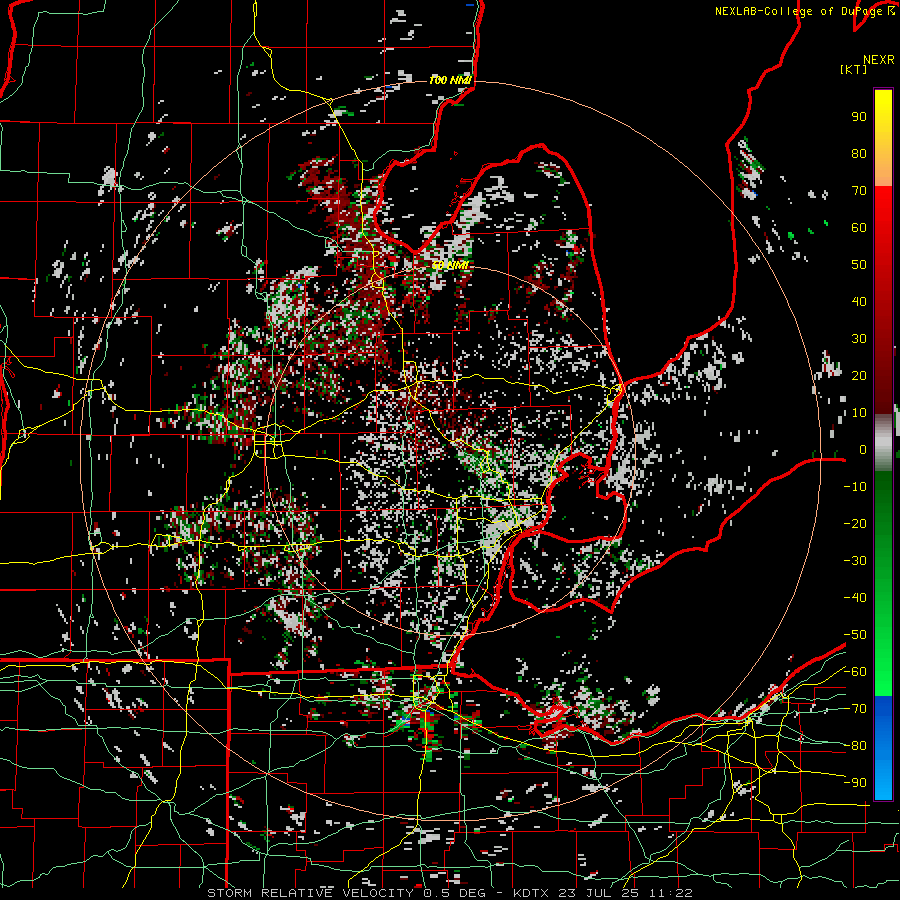Select the 50 value on velocity scale
Screen dimensions: 900x900
point(859,265)
